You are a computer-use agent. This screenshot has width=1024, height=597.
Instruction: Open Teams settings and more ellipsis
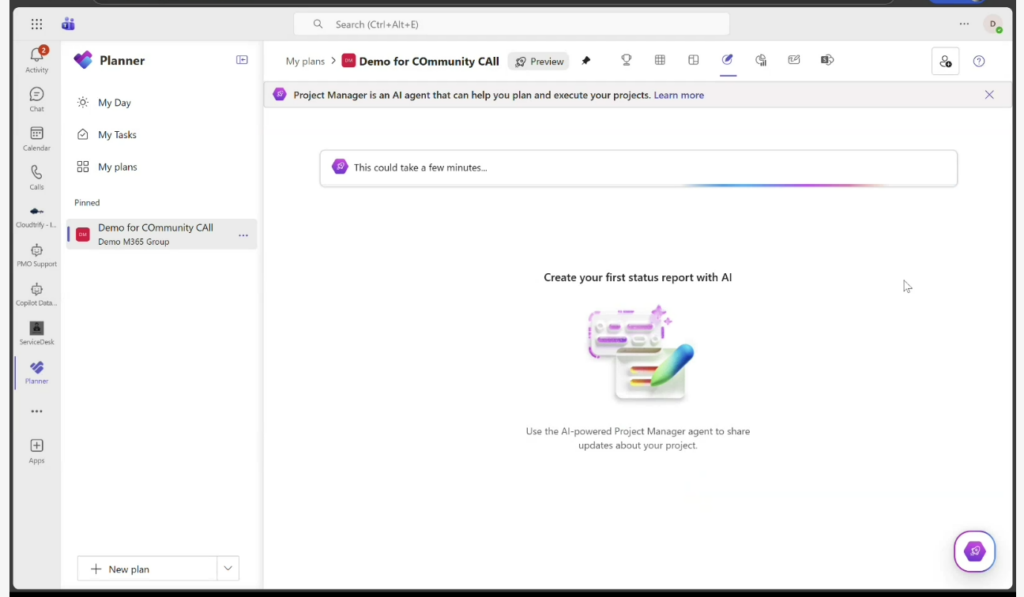[964, 24]
